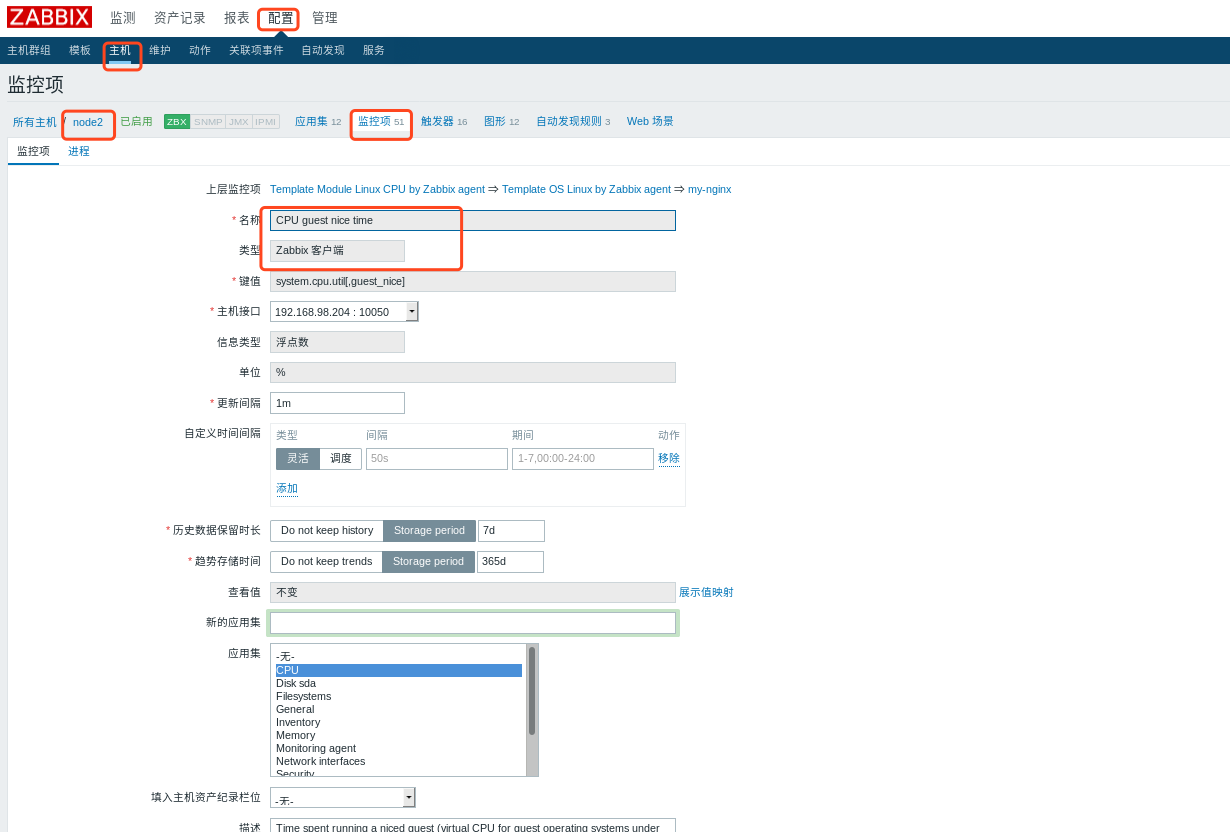Viewport: 1230px width, 832px height.
Task: Click the 更新间隔 input field
Action: (337, 403)
